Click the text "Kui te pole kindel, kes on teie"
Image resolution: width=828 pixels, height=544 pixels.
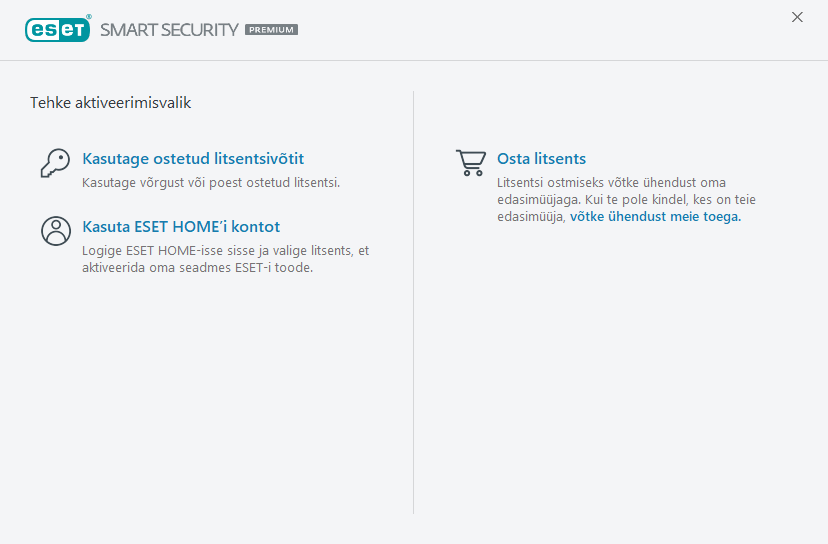[x=678, y=200]
